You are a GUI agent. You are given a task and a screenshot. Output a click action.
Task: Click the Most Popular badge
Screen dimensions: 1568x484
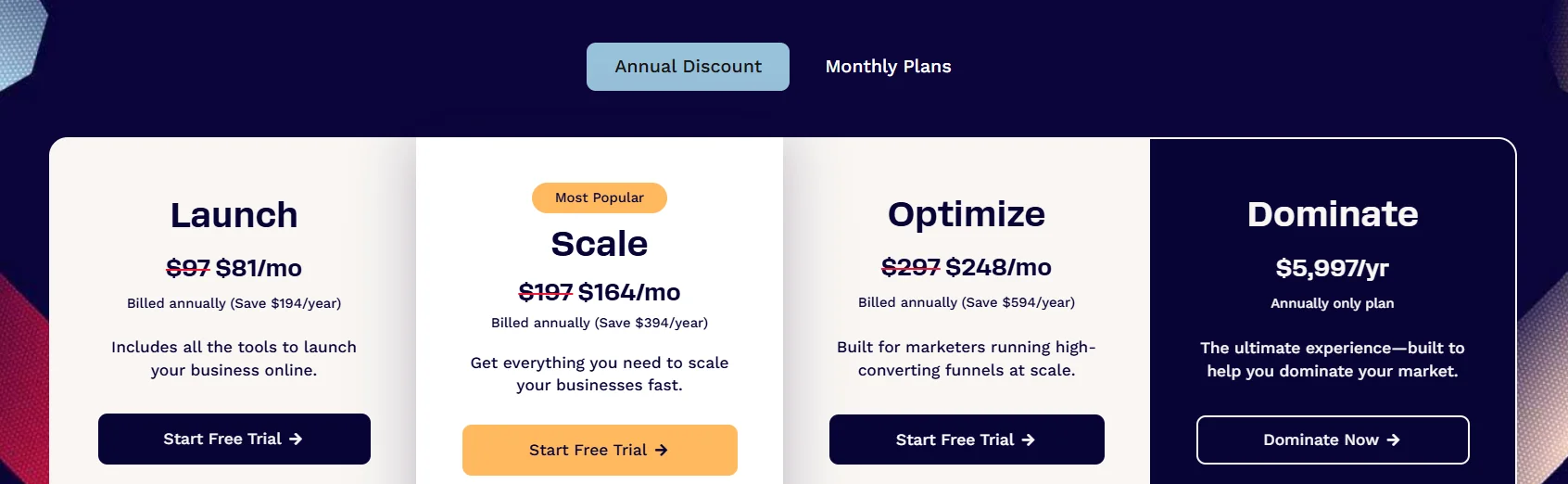coord(599,197)
